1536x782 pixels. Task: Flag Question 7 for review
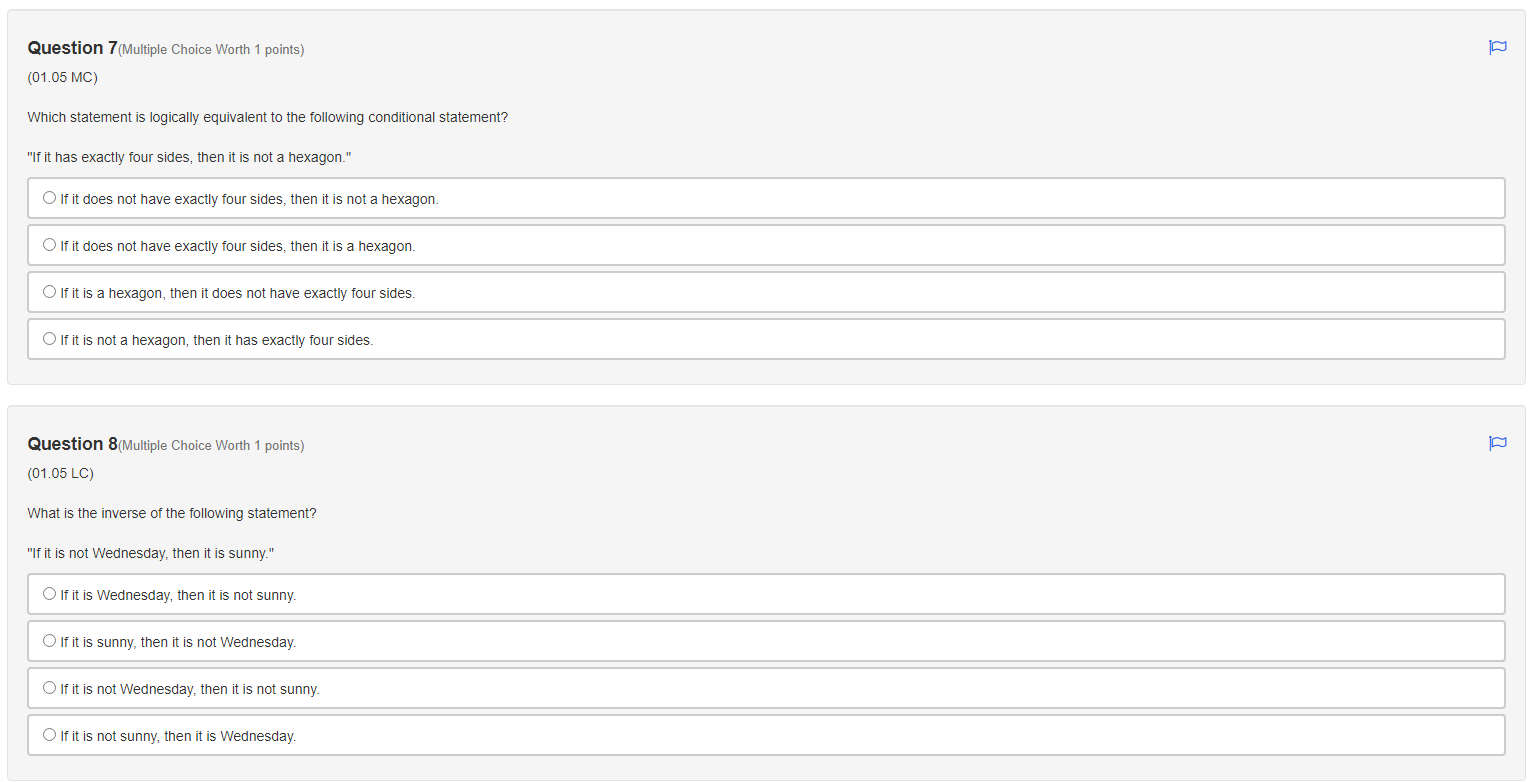point(1497,47)
